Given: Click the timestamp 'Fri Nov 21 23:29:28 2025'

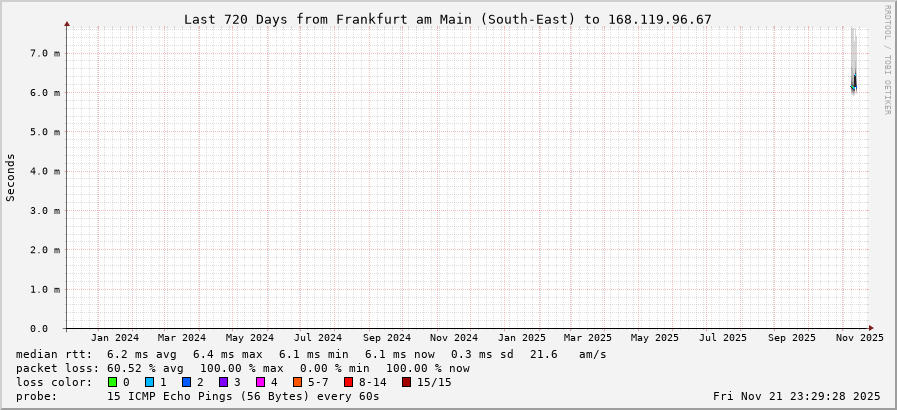Looking at the screenshot, I should pyautogui.click(x=798, y=396).
